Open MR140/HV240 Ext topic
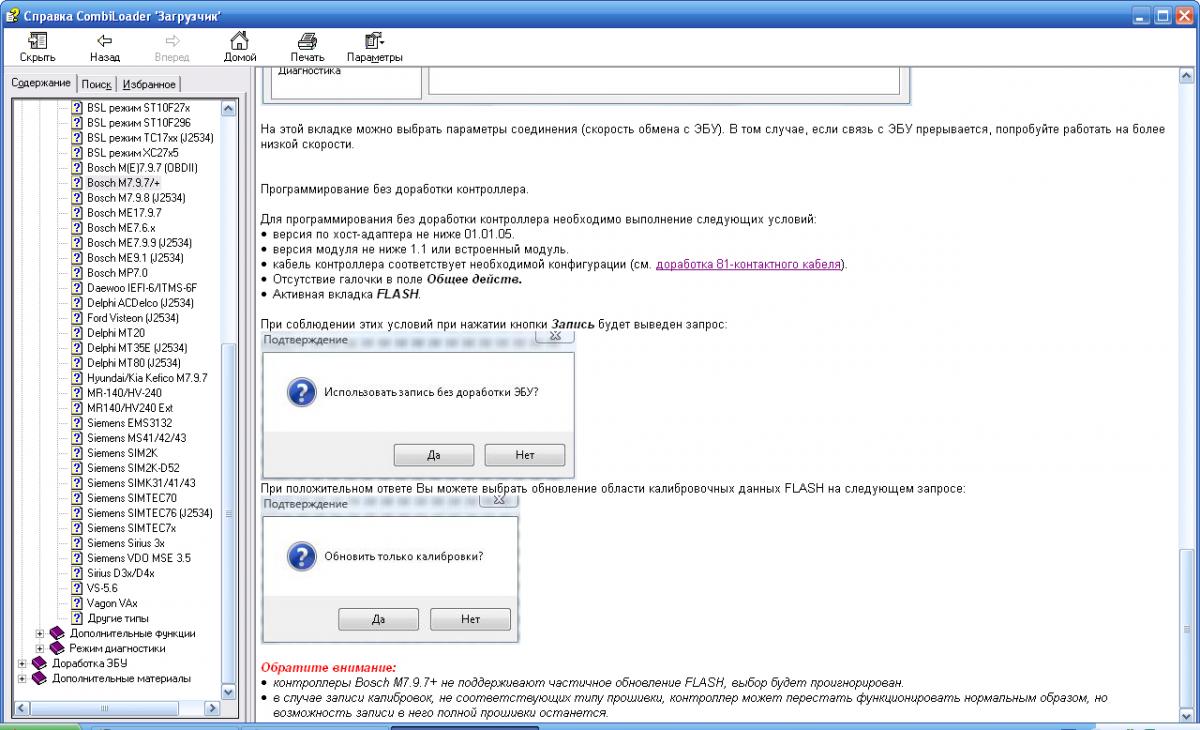 130,407
